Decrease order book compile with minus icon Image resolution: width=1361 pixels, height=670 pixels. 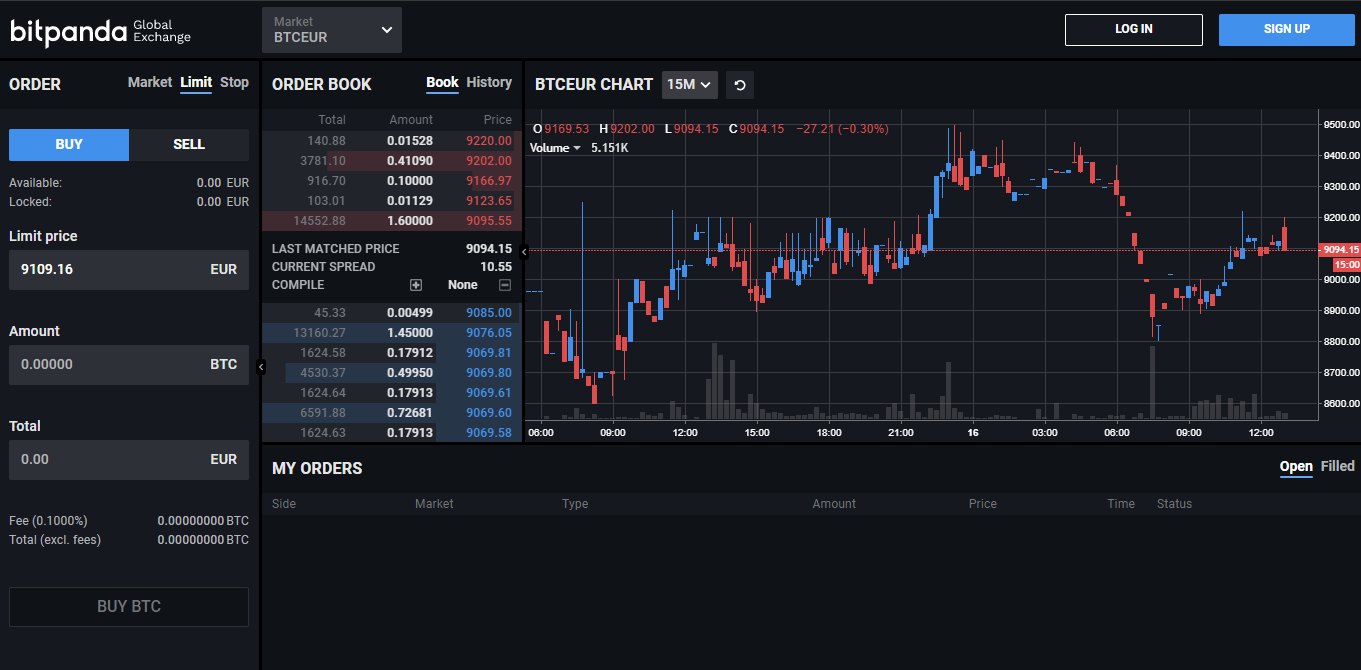pos(505,285)
